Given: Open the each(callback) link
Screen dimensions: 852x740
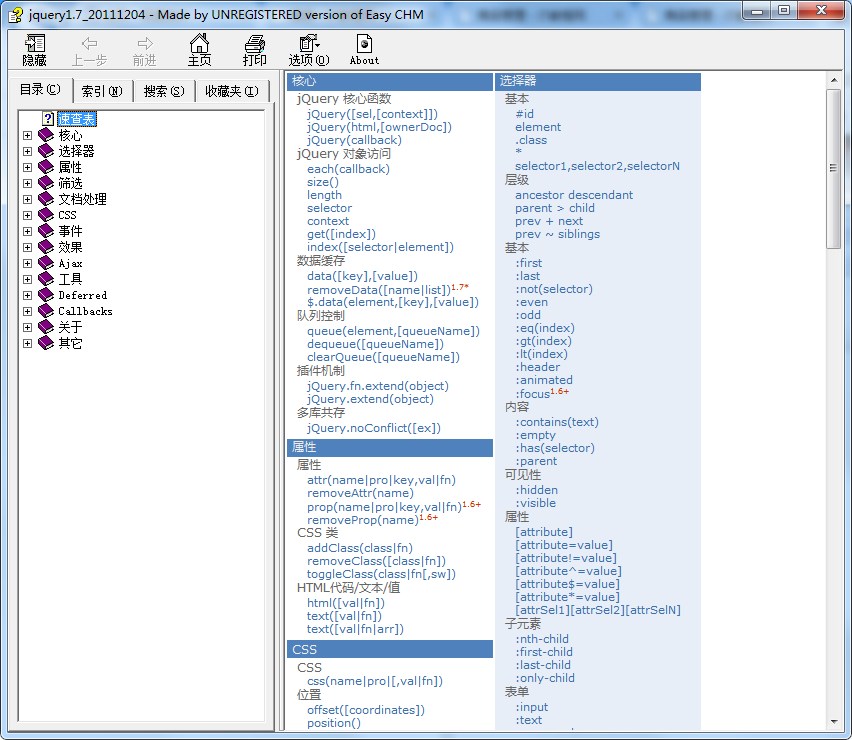Looking at the screenshot, I should click(348, 169).
